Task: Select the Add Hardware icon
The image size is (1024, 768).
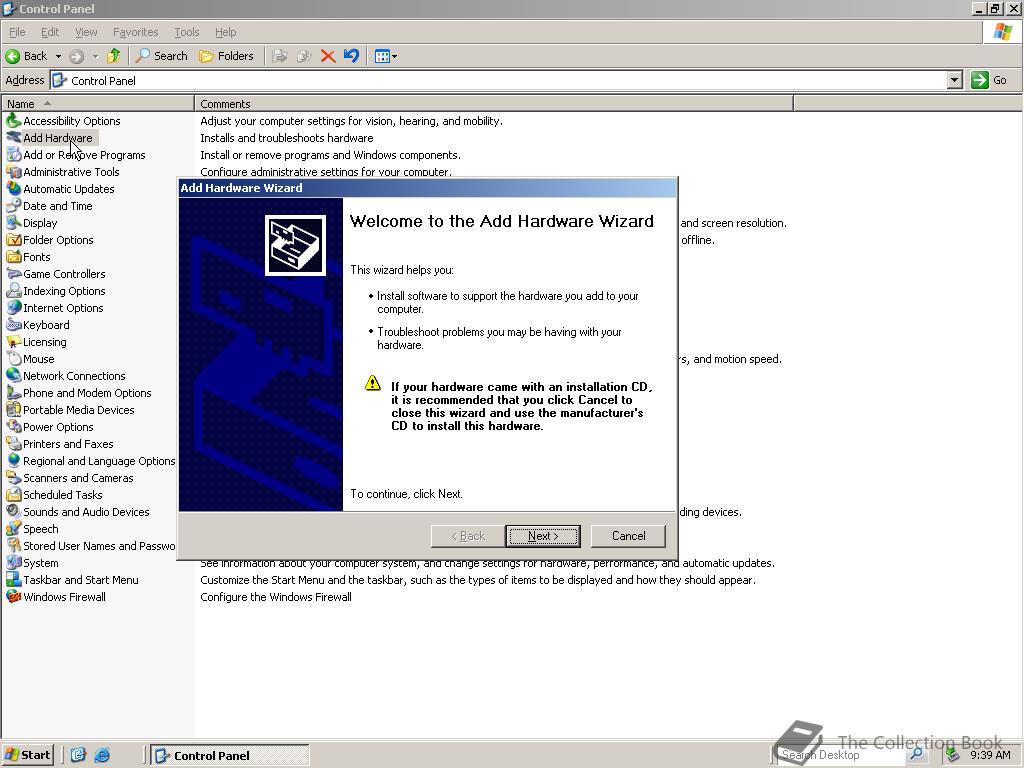Action: (x=13, y=137)
